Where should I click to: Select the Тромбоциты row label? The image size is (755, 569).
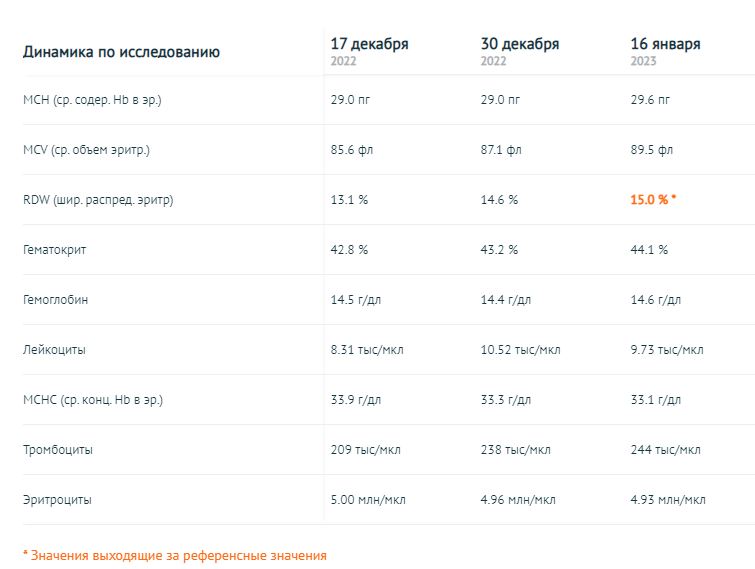(58, 450)
